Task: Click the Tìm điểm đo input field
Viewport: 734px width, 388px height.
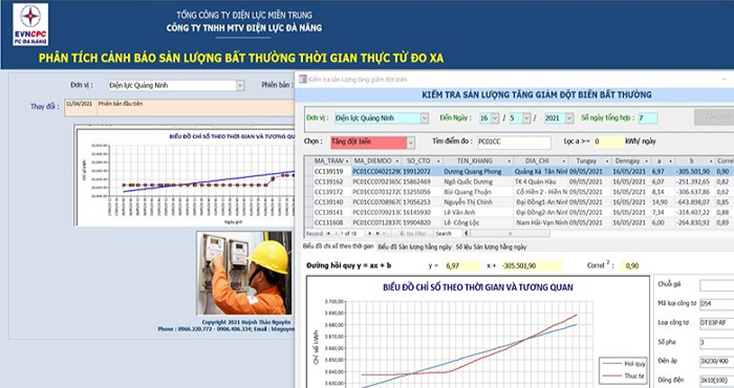Action: click(x=514, y=142)
